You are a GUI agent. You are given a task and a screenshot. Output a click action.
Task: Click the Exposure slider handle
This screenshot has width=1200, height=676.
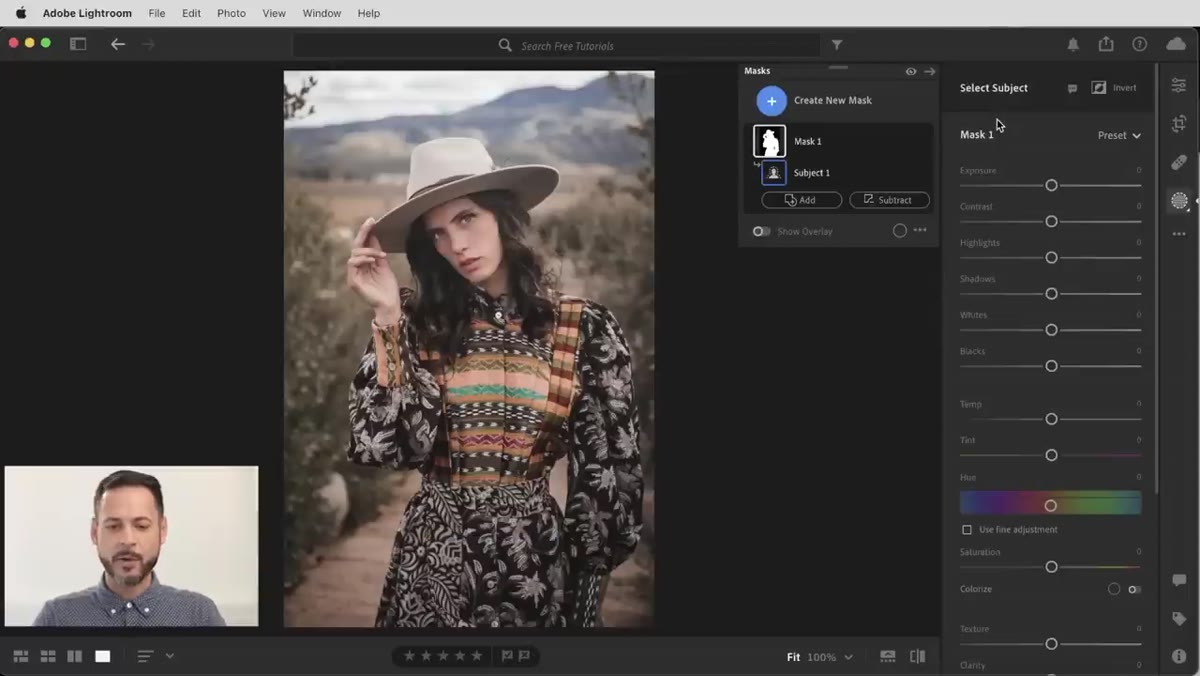[1051, 186]
